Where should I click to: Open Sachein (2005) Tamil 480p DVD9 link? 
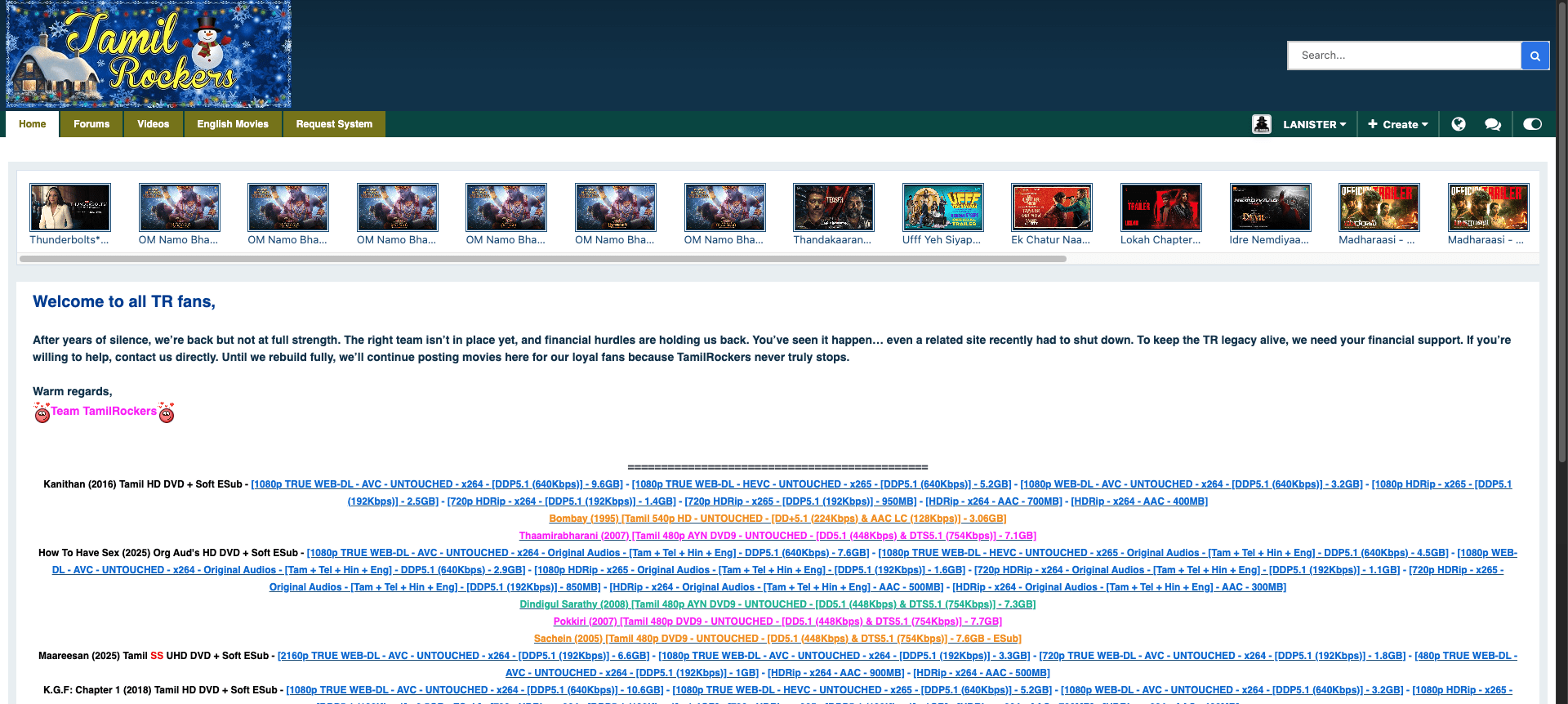pos(777,639)
